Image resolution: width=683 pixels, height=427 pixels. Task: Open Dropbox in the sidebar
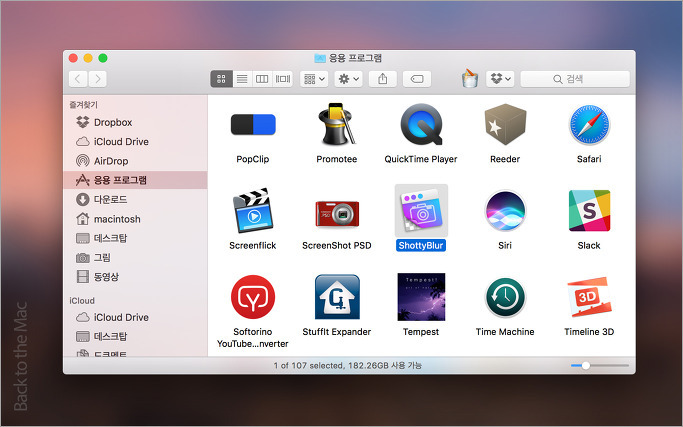tap(135, 122)
